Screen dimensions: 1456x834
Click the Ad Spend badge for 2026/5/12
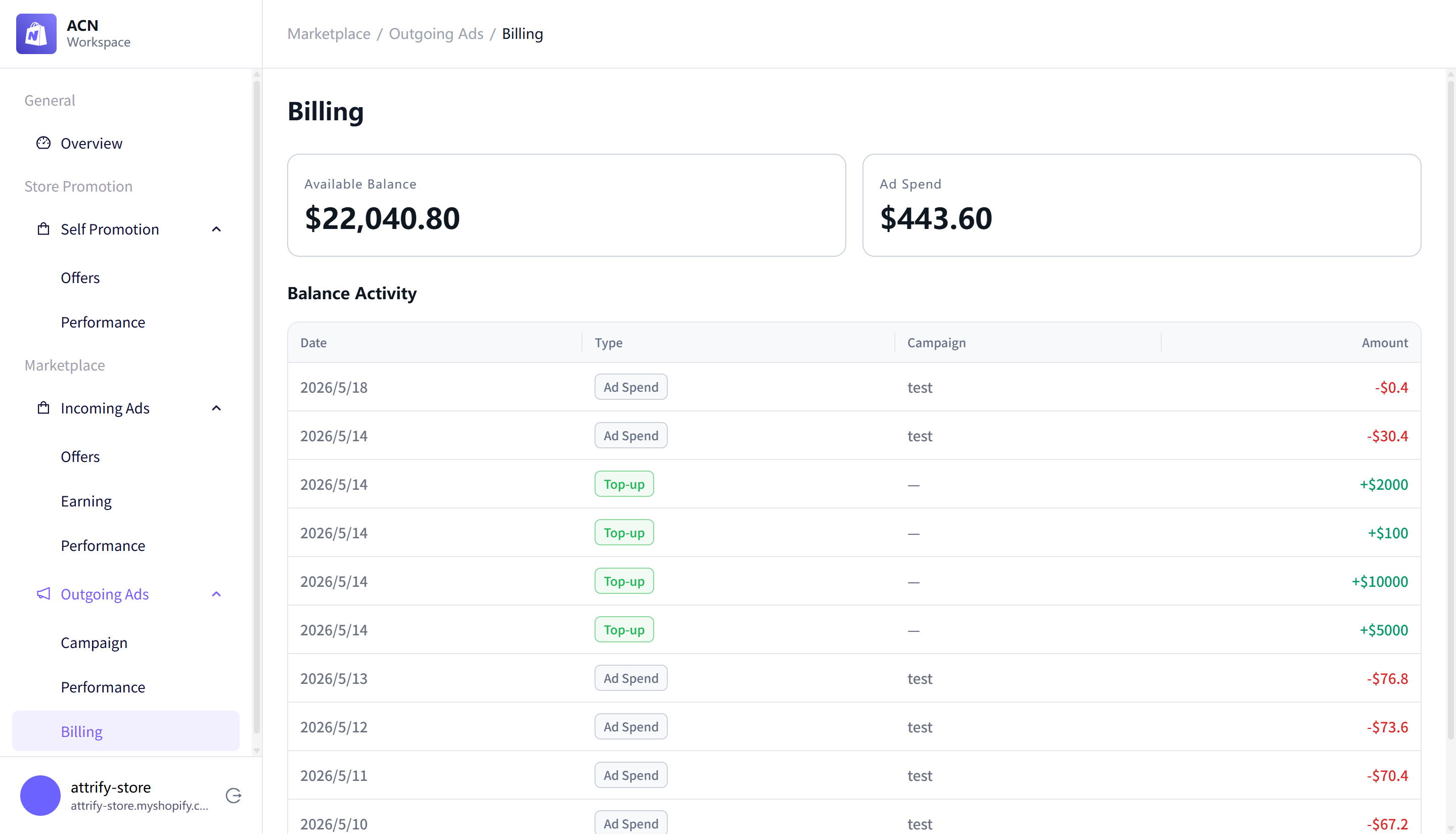tap(630, 726)
